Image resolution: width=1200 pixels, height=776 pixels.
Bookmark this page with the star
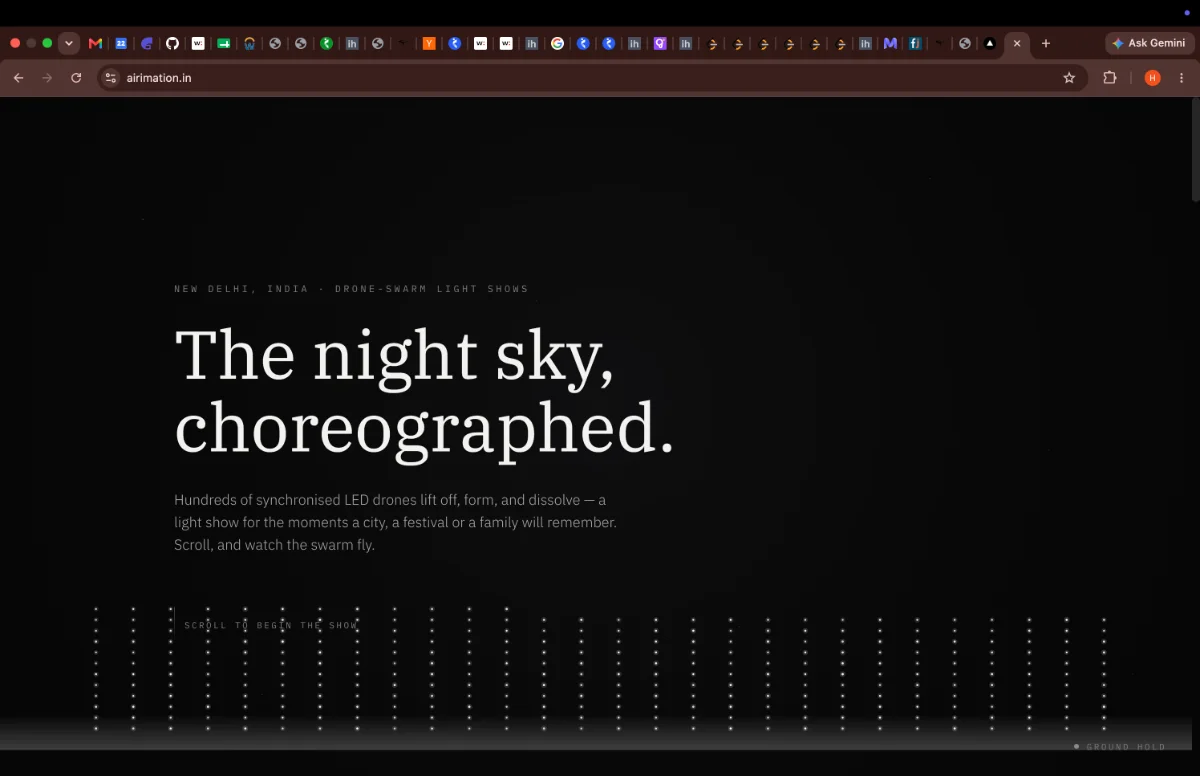click(x=1069, y=78)
